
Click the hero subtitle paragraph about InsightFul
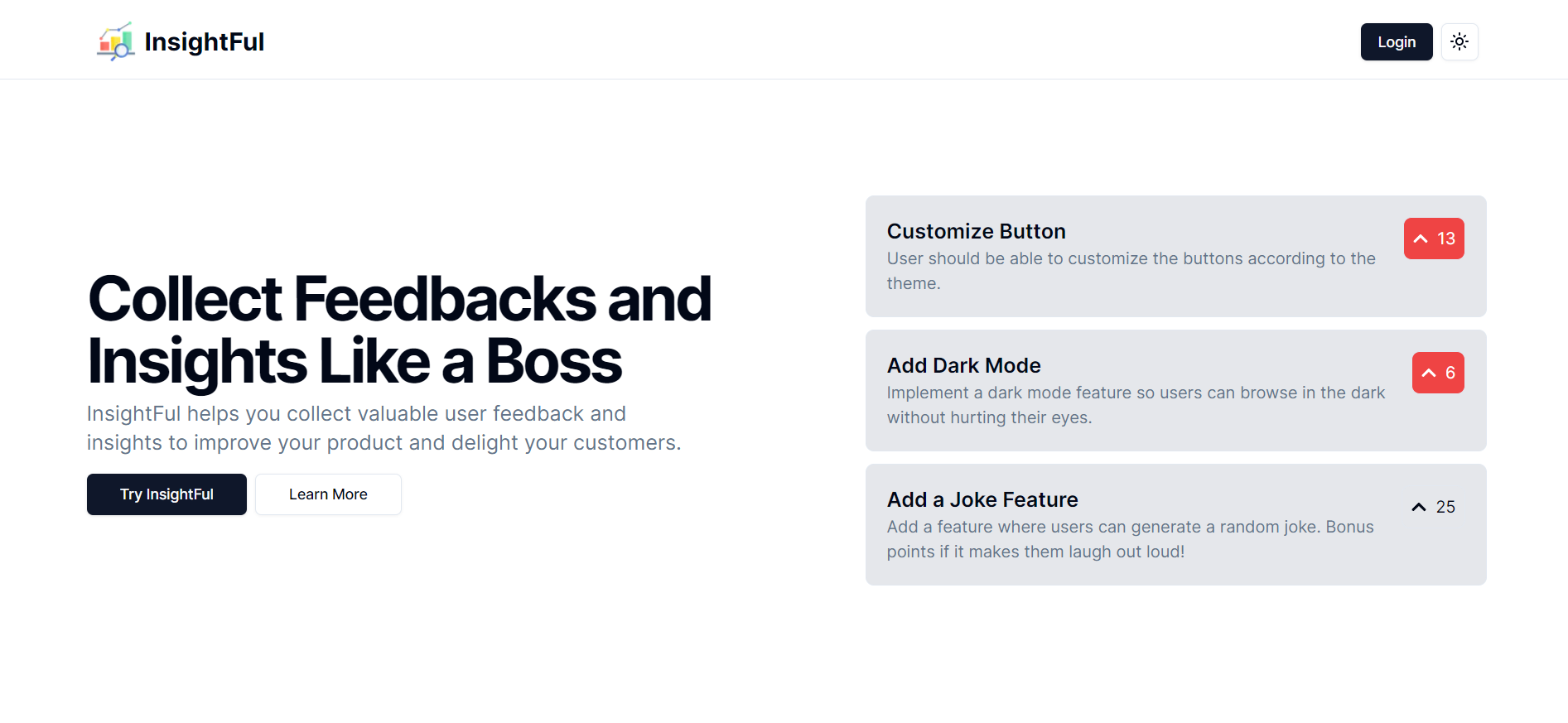click(384, 428)
